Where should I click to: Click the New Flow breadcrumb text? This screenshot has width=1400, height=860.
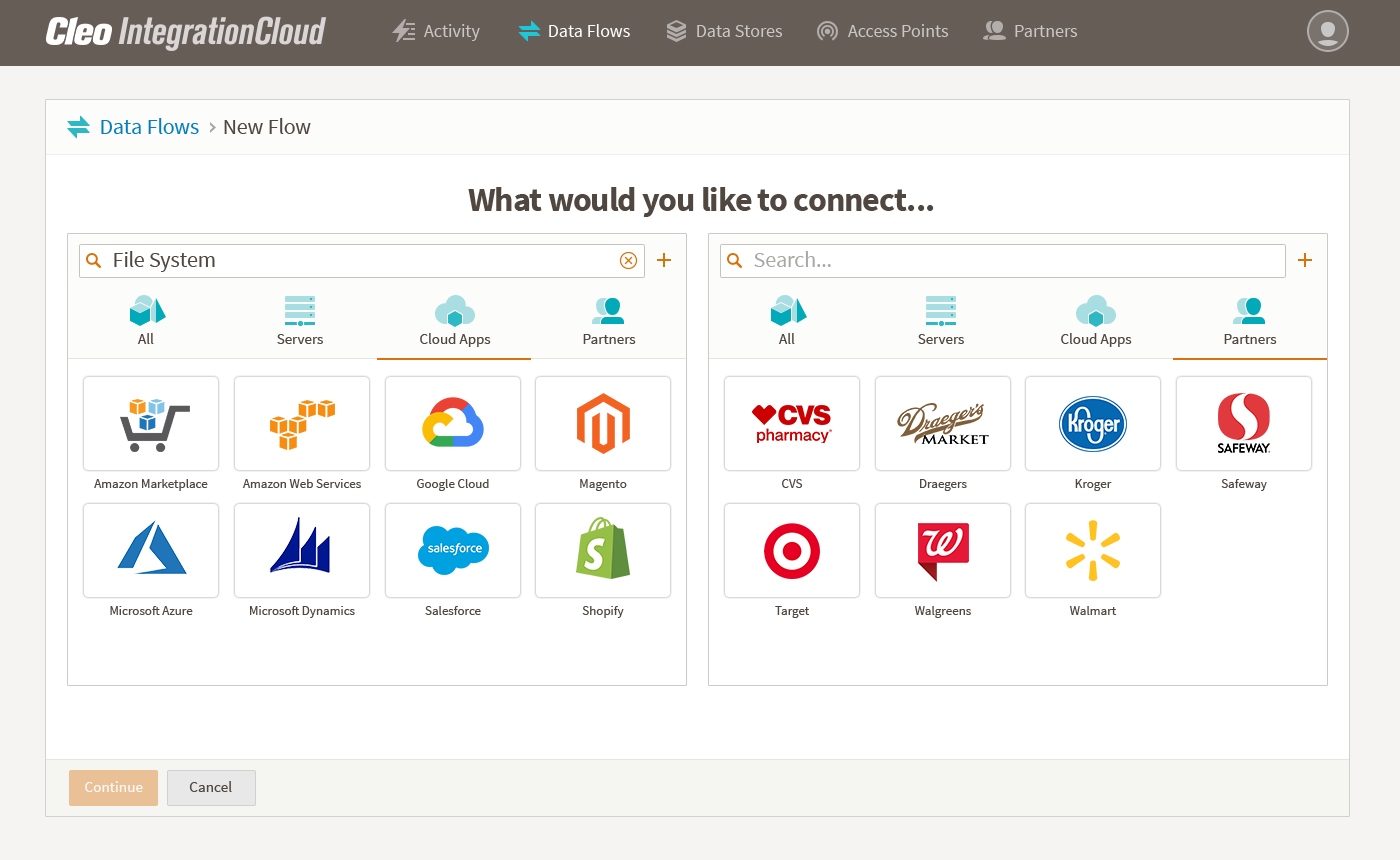267,127
